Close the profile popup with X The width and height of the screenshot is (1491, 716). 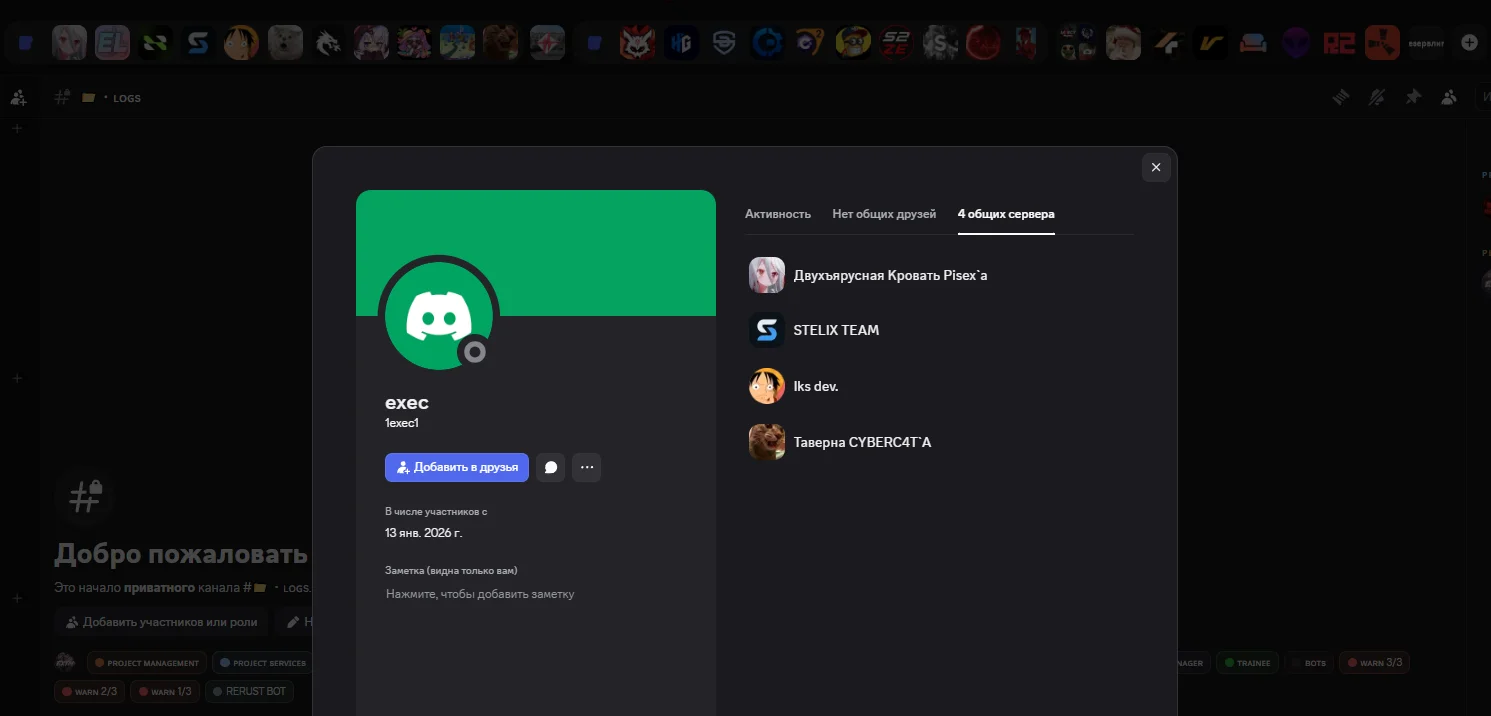1156,167
